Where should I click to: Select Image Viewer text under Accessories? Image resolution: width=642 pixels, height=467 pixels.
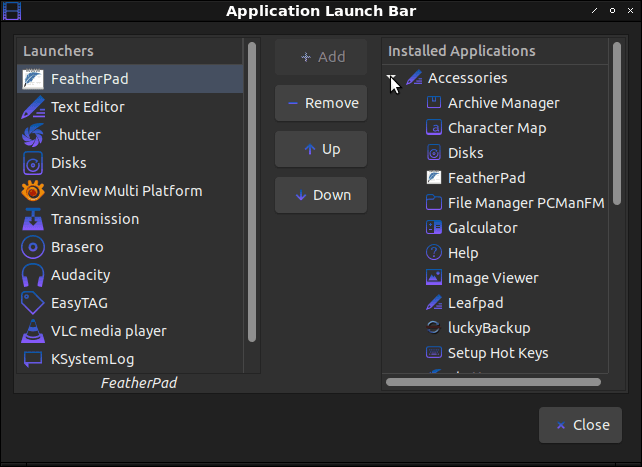coord(493,278)
